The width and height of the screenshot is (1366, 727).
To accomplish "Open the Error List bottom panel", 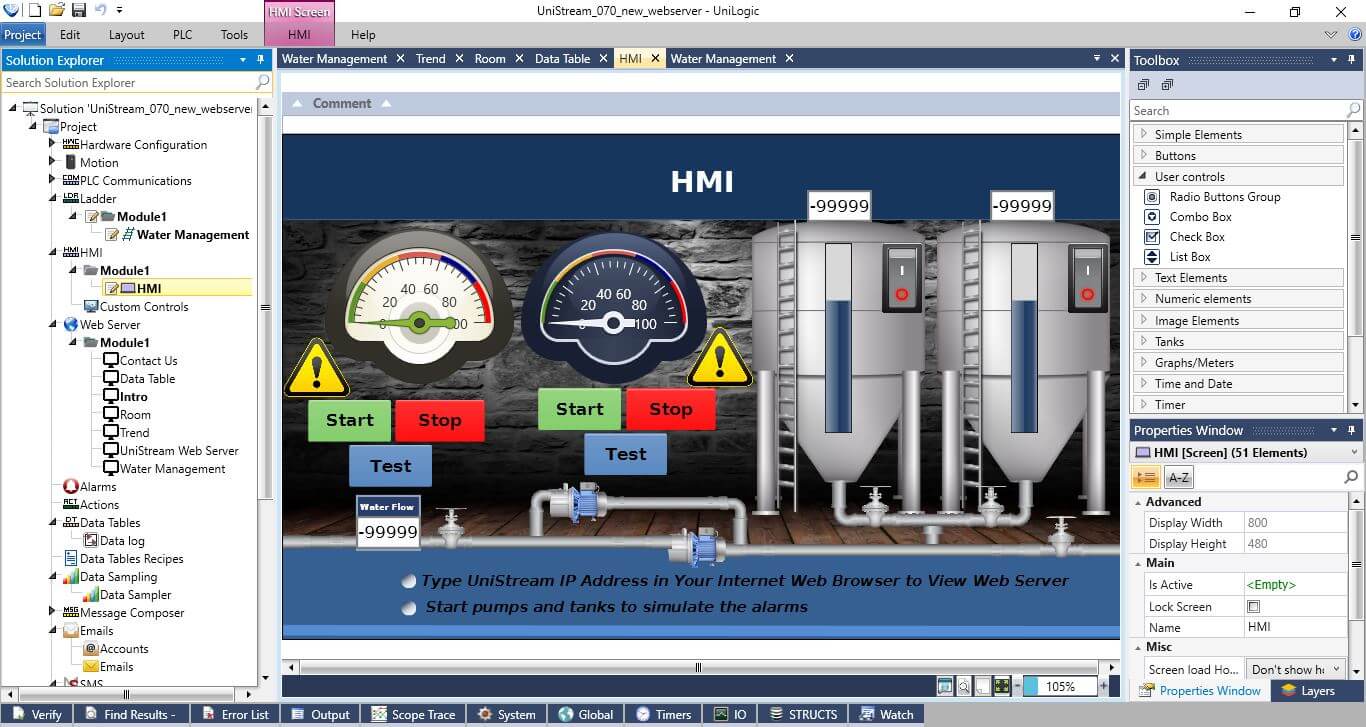I will (236, 714).
